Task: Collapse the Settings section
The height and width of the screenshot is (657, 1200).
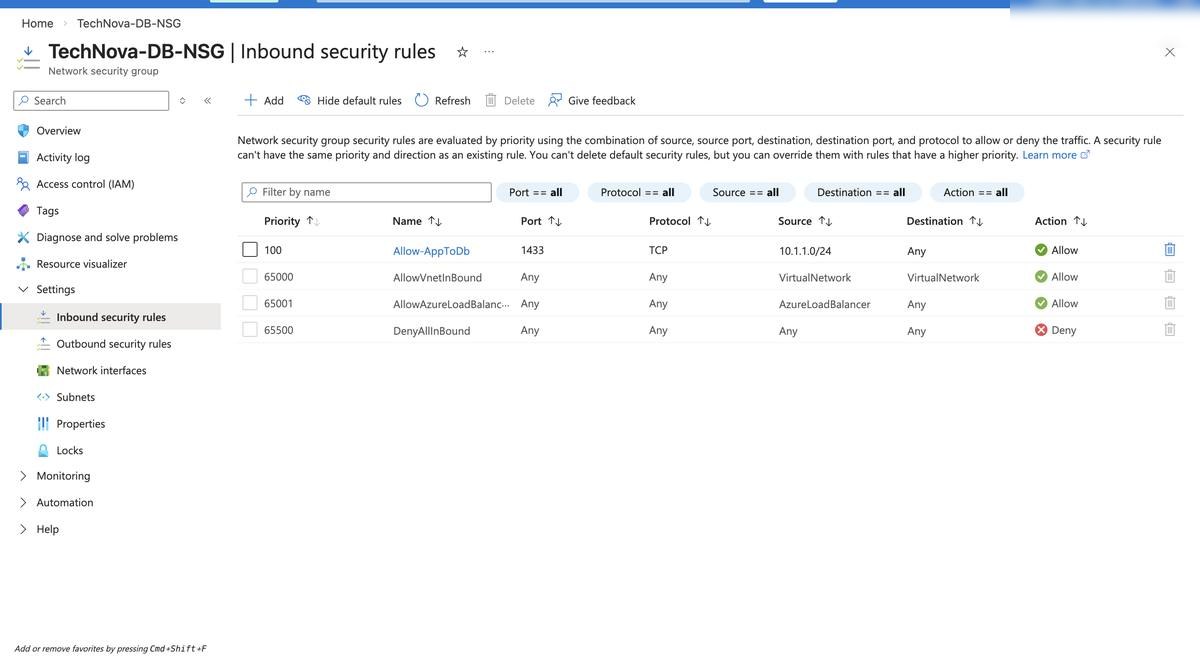Action: click(23, 289)
